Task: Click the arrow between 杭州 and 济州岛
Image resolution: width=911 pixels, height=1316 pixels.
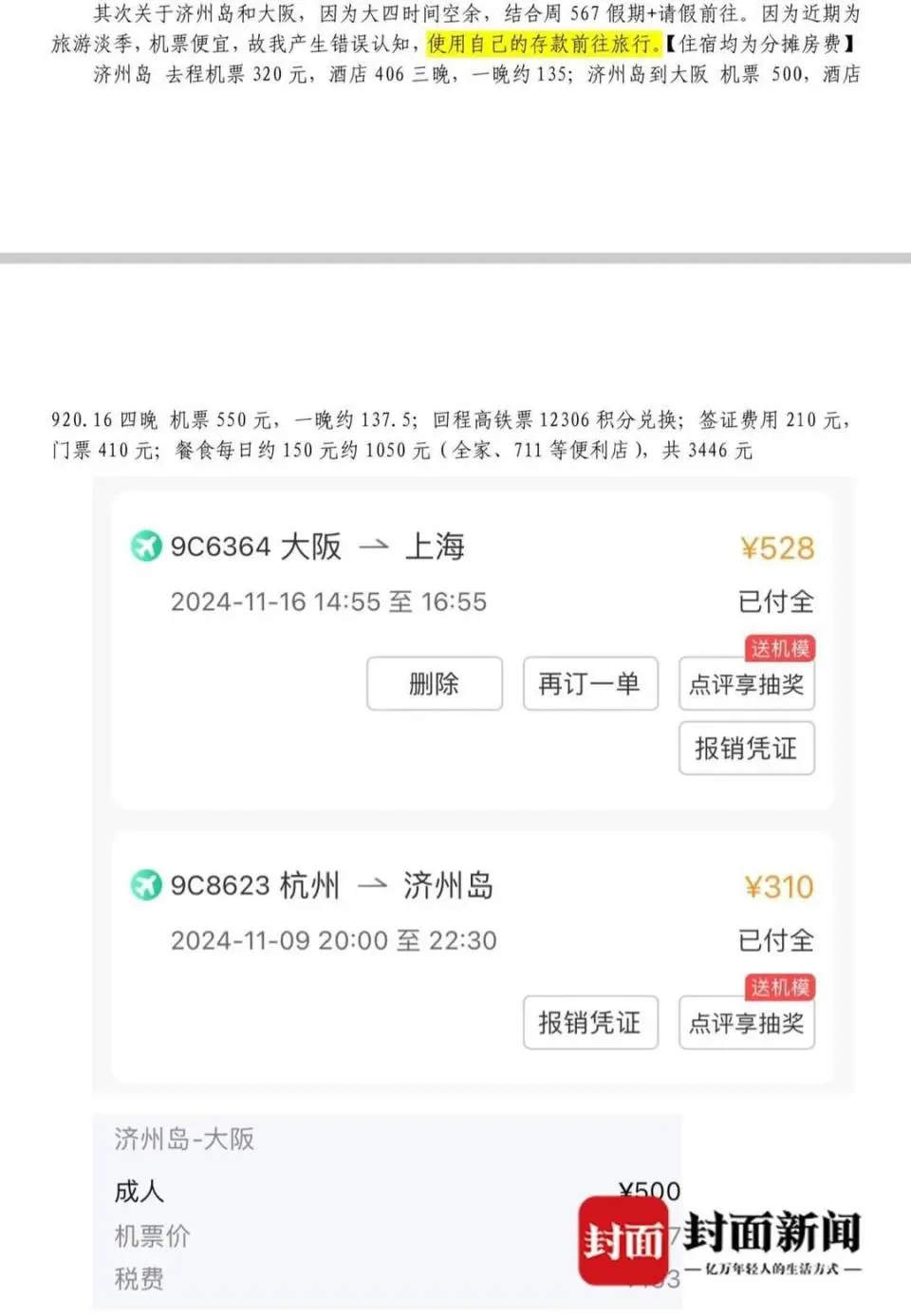Action: coord(372,885)
